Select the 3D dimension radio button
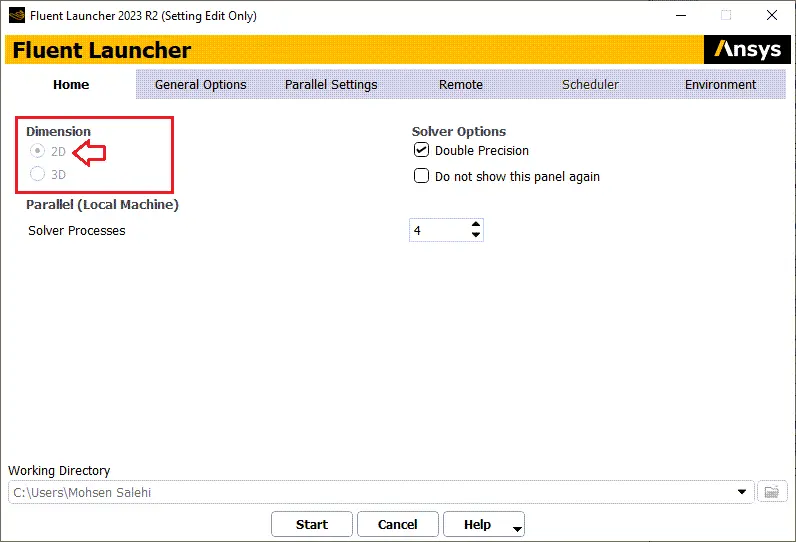Viewport: 796px width, 542px height. tap(37, 174)
